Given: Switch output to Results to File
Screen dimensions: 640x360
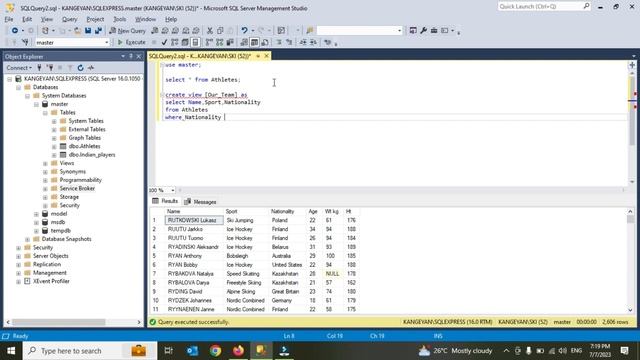Looking at the screenshot, I should pos(265,42).
